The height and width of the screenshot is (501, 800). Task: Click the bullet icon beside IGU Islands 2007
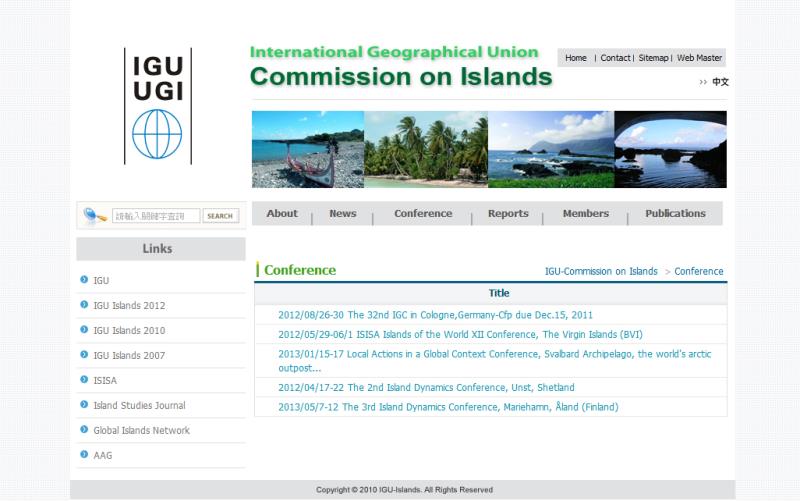pos(84,355)
